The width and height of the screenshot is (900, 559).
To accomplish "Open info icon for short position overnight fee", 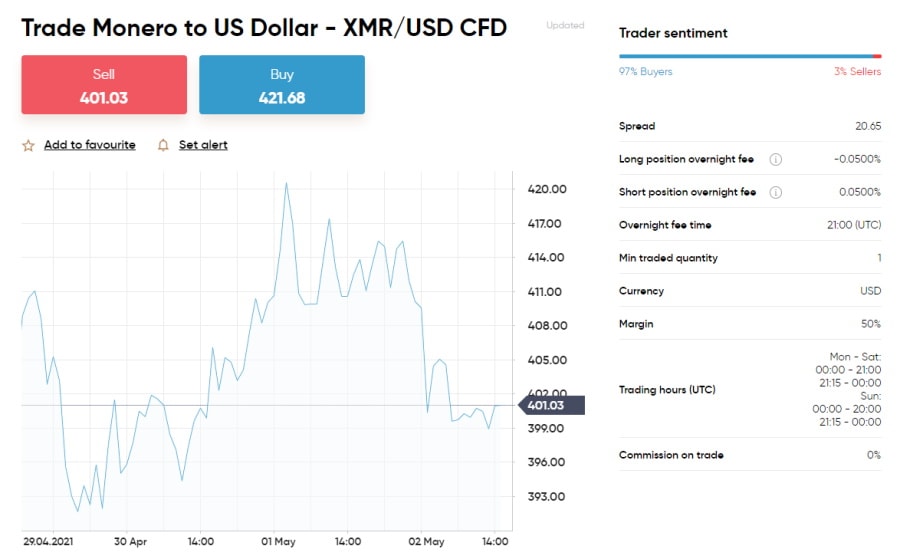I will [x=775, y=192].
